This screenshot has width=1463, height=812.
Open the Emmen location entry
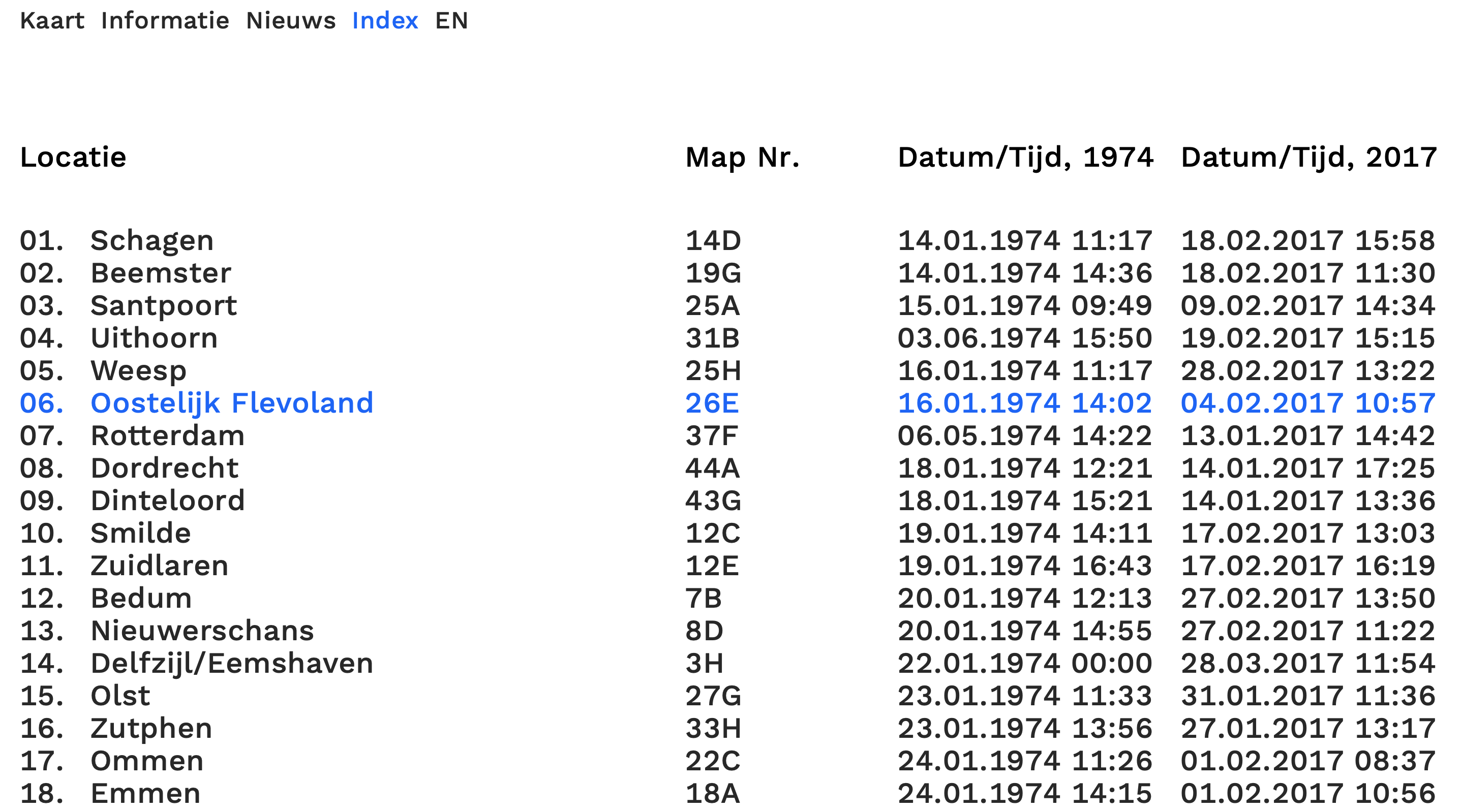(x=145, y=794)
